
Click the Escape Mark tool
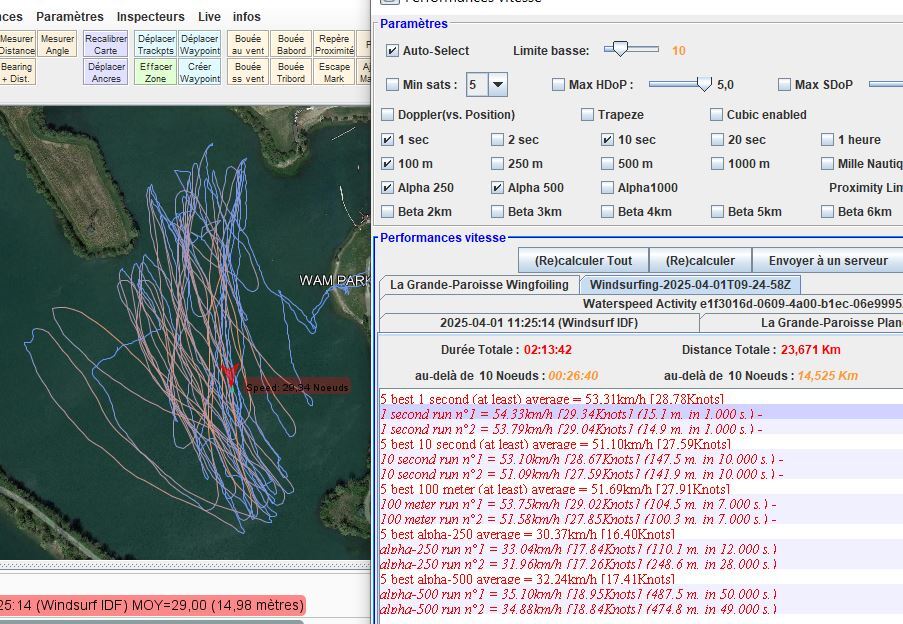(334, 72)
